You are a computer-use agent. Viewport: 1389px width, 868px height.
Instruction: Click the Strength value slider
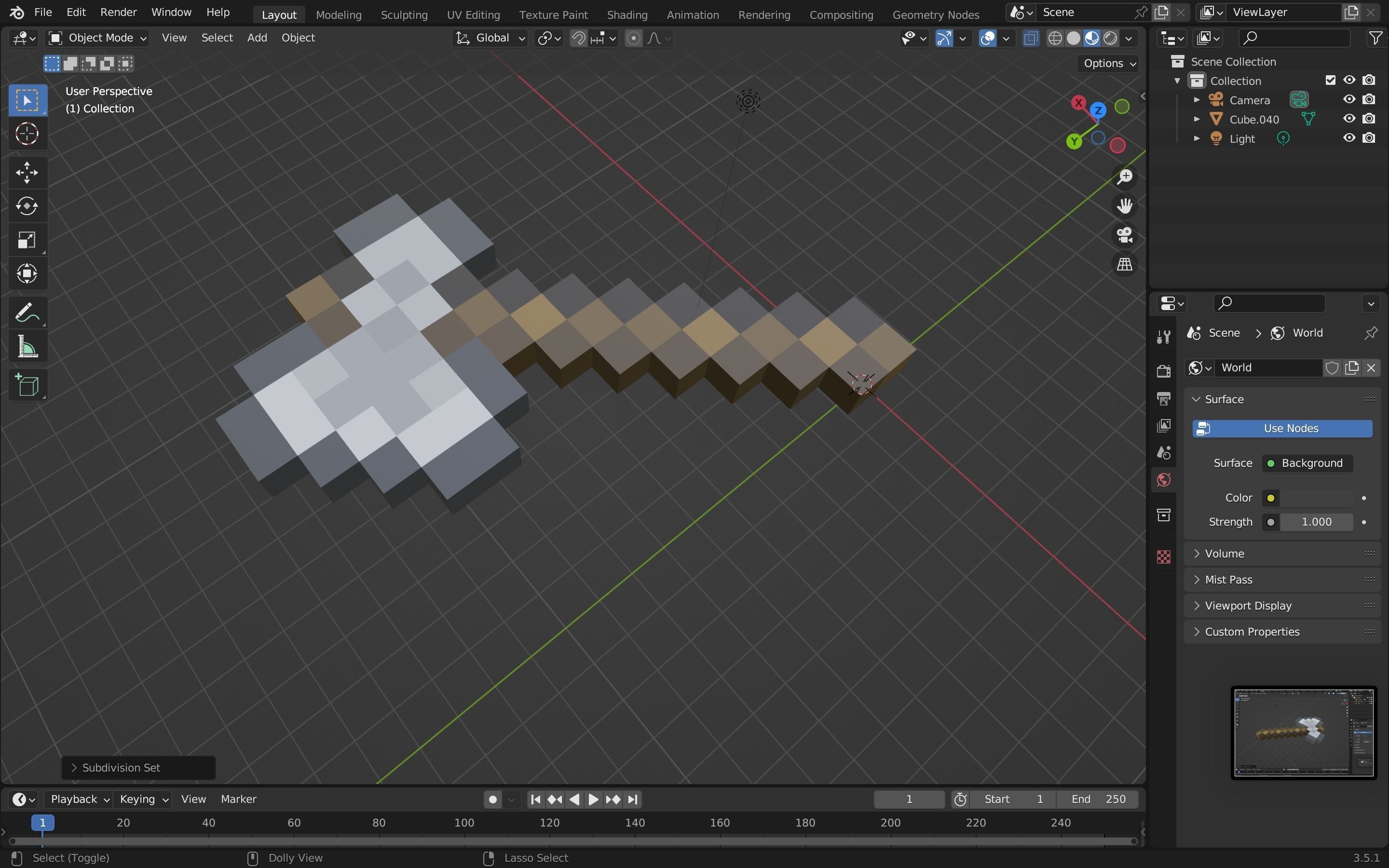1316,522
